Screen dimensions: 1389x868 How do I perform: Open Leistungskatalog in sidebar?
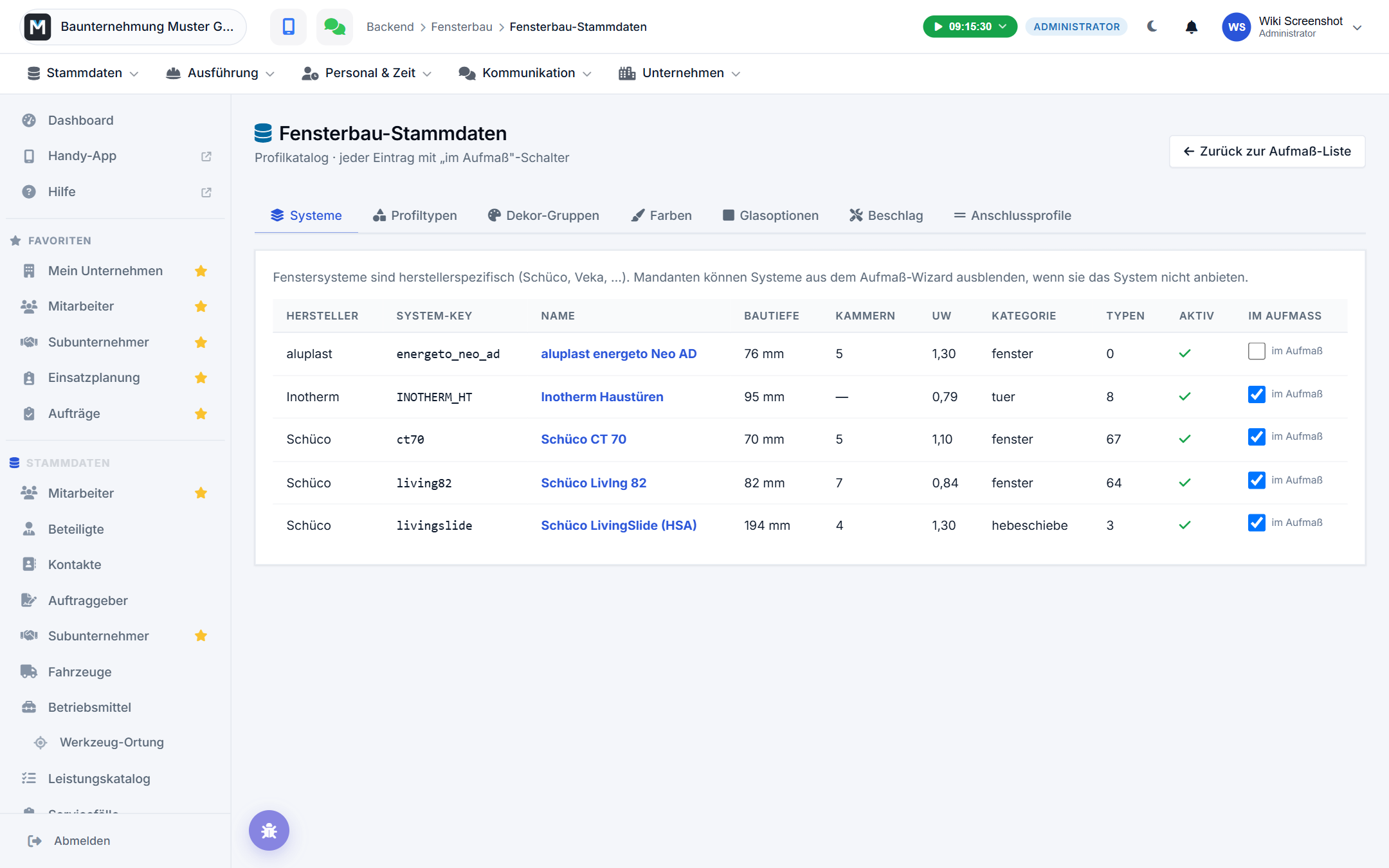coord(99,779)
